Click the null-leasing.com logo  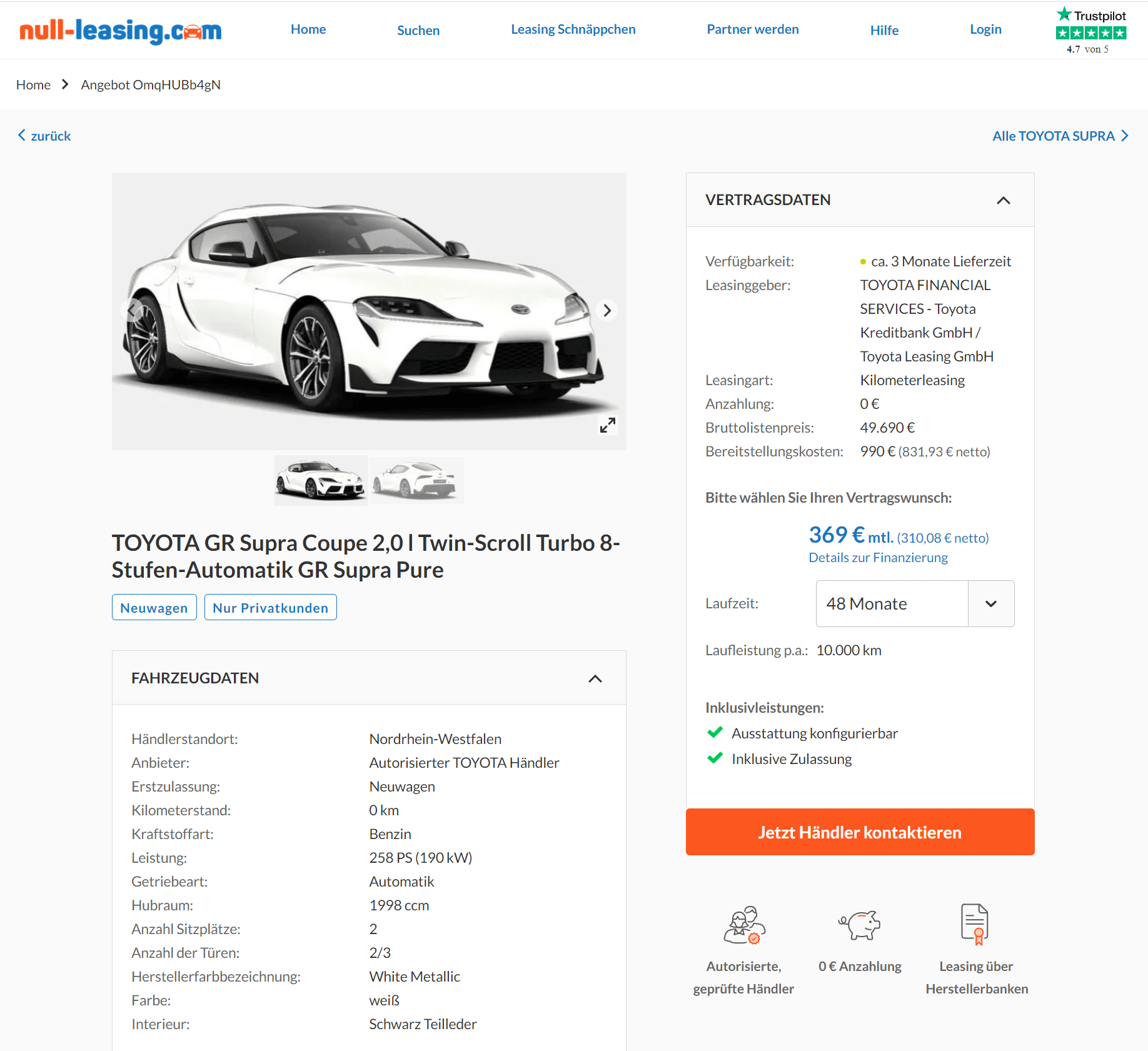[x=121, y=30]
